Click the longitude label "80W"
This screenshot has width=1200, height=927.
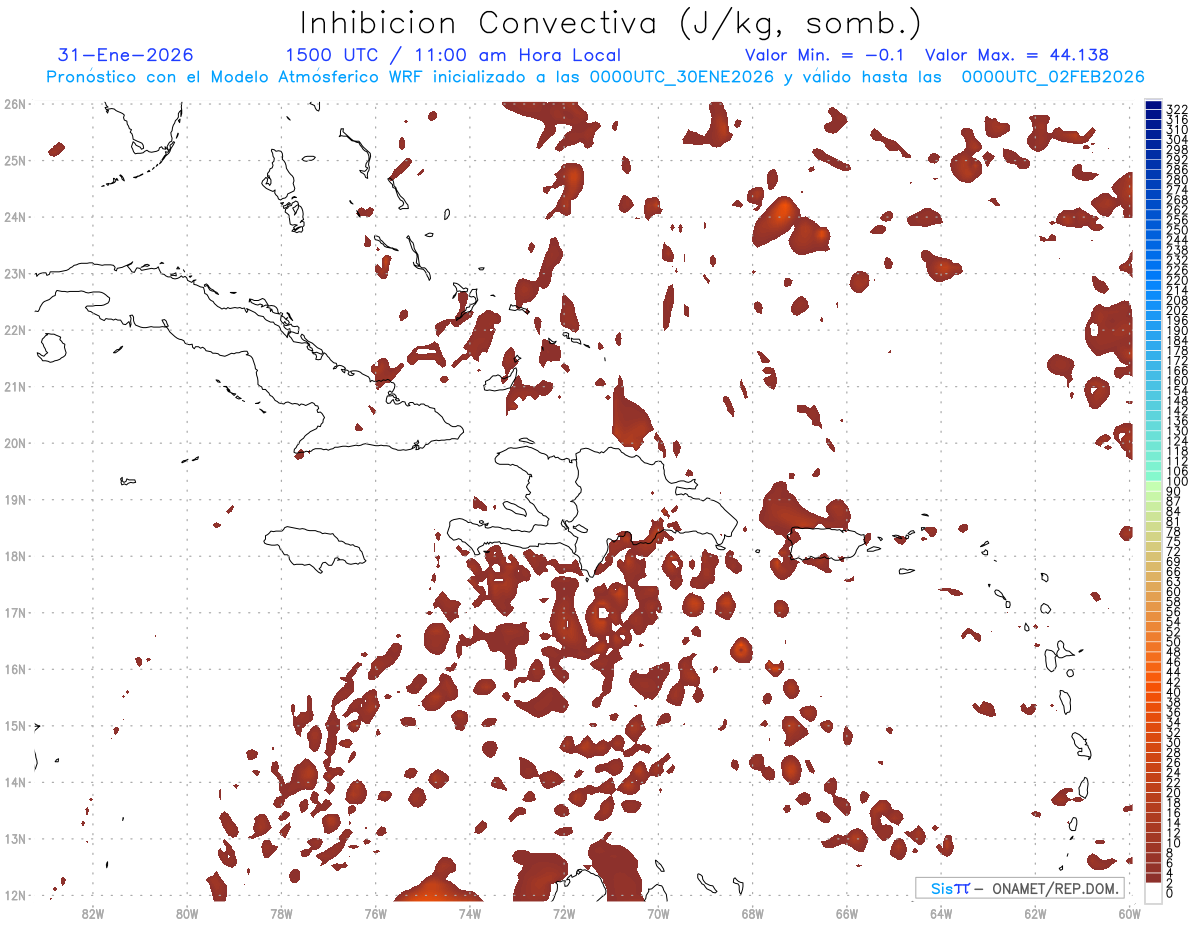(x=187, y=912)
